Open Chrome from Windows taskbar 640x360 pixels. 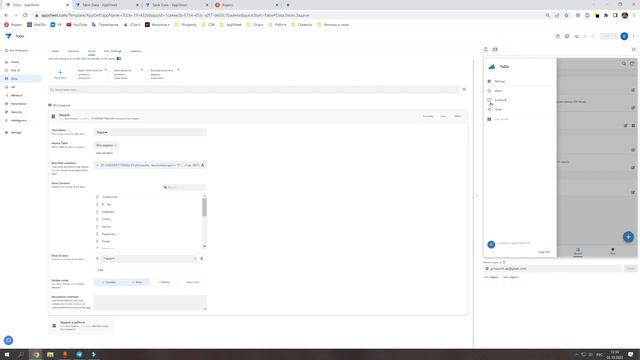(x=36, y=354)
